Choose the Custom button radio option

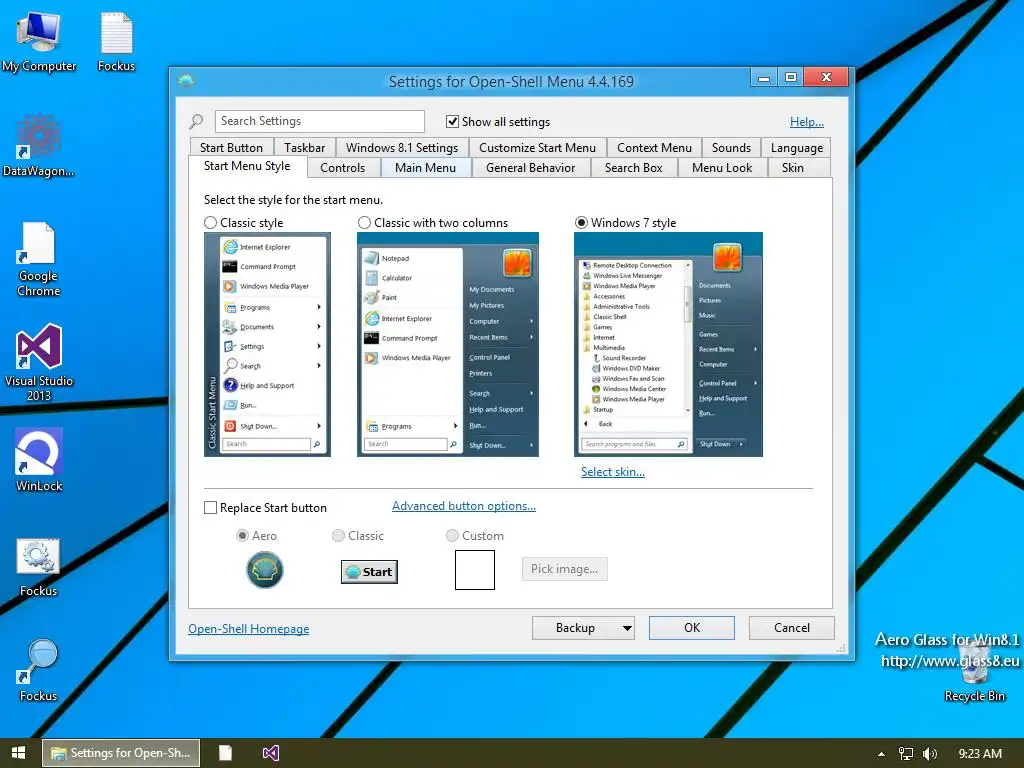click(x=452, y=536)
